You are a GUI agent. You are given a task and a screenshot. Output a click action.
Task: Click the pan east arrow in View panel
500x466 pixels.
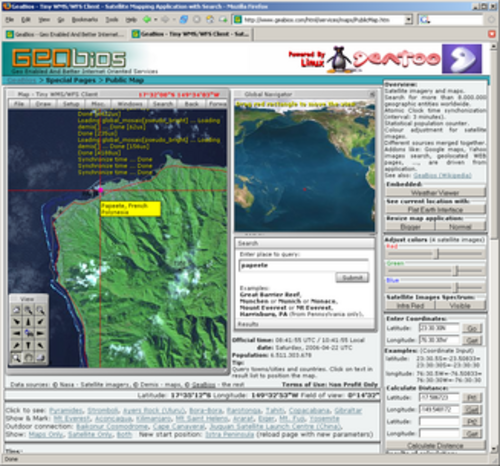pos(40,333)
